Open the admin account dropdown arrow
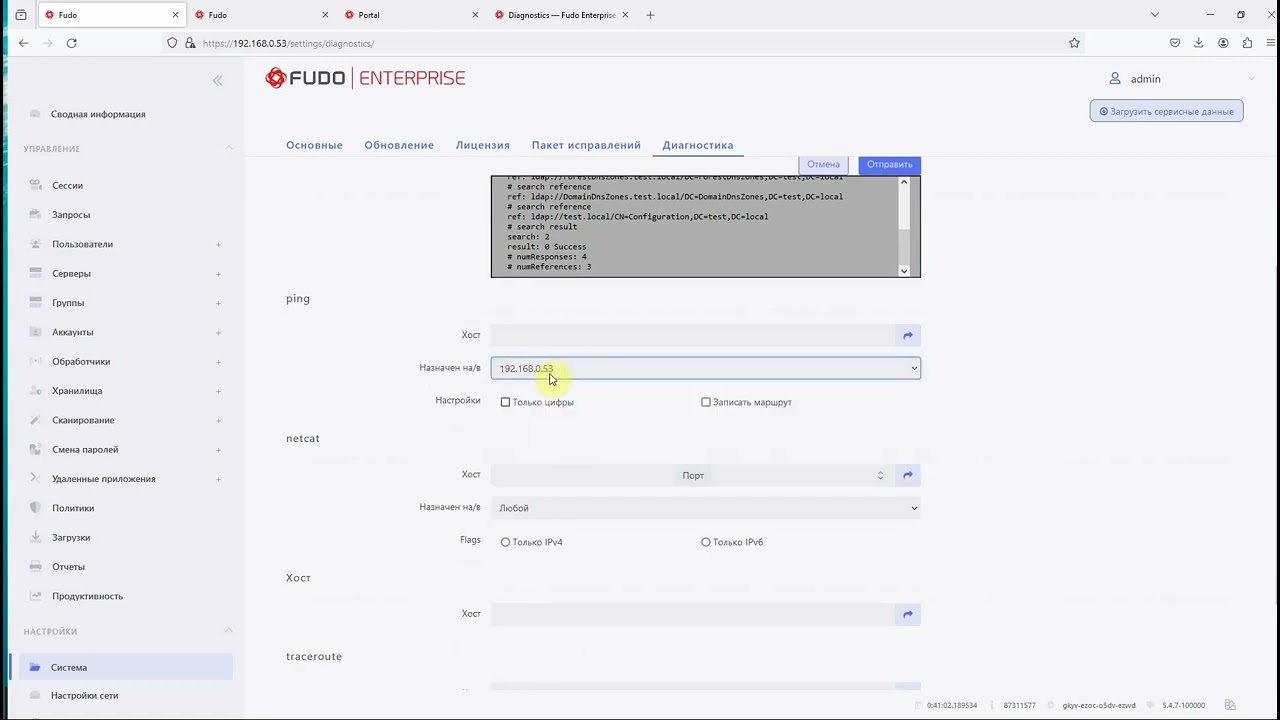 pos(1251,79)
